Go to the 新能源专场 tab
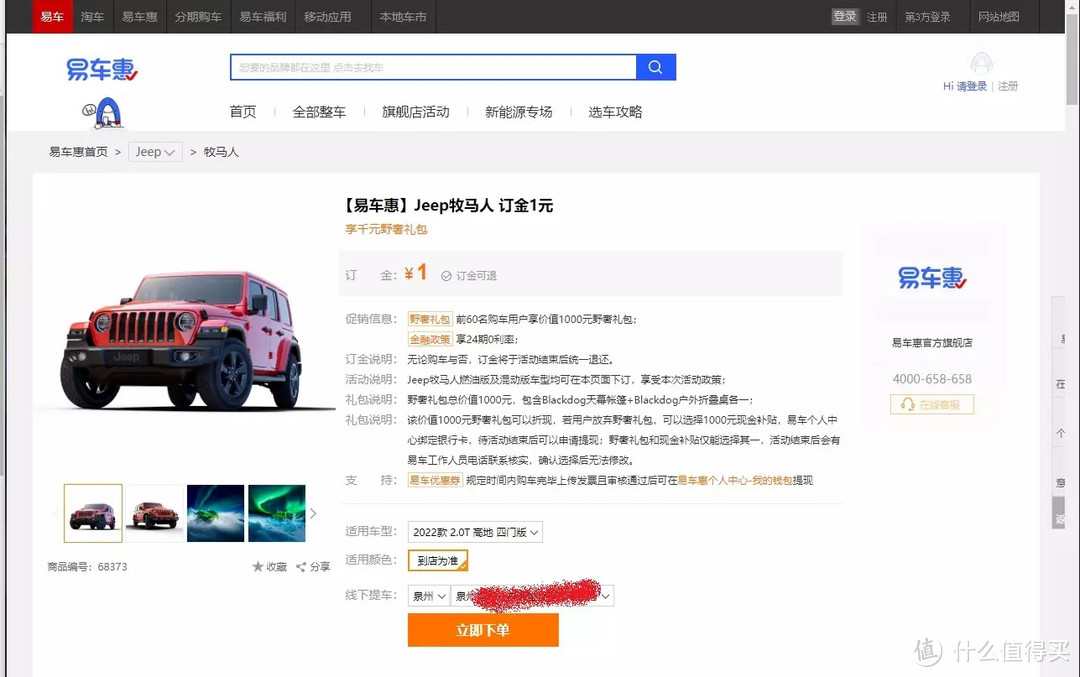The width and height of the screenshot is (1080, 677). [519, 112]
